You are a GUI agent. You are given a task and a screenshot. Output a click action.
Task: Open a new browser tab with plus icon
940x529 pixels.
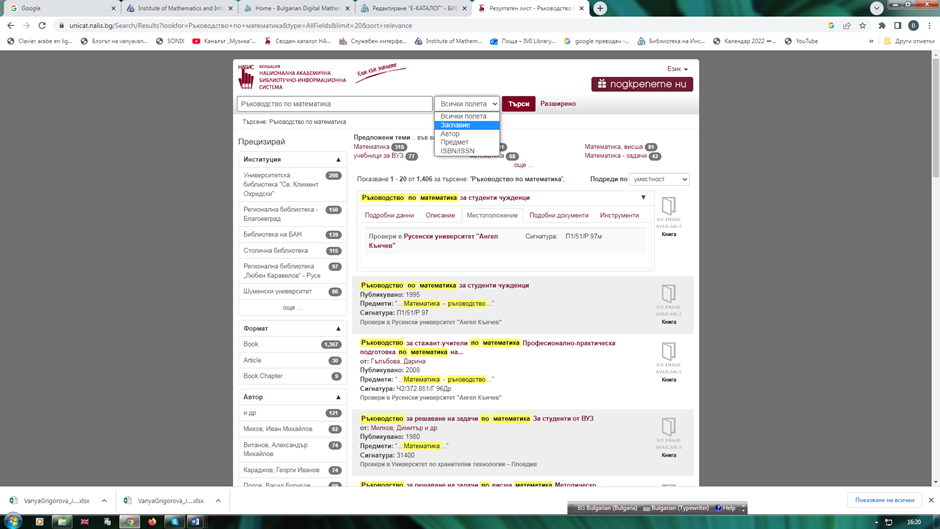point(600,8)
